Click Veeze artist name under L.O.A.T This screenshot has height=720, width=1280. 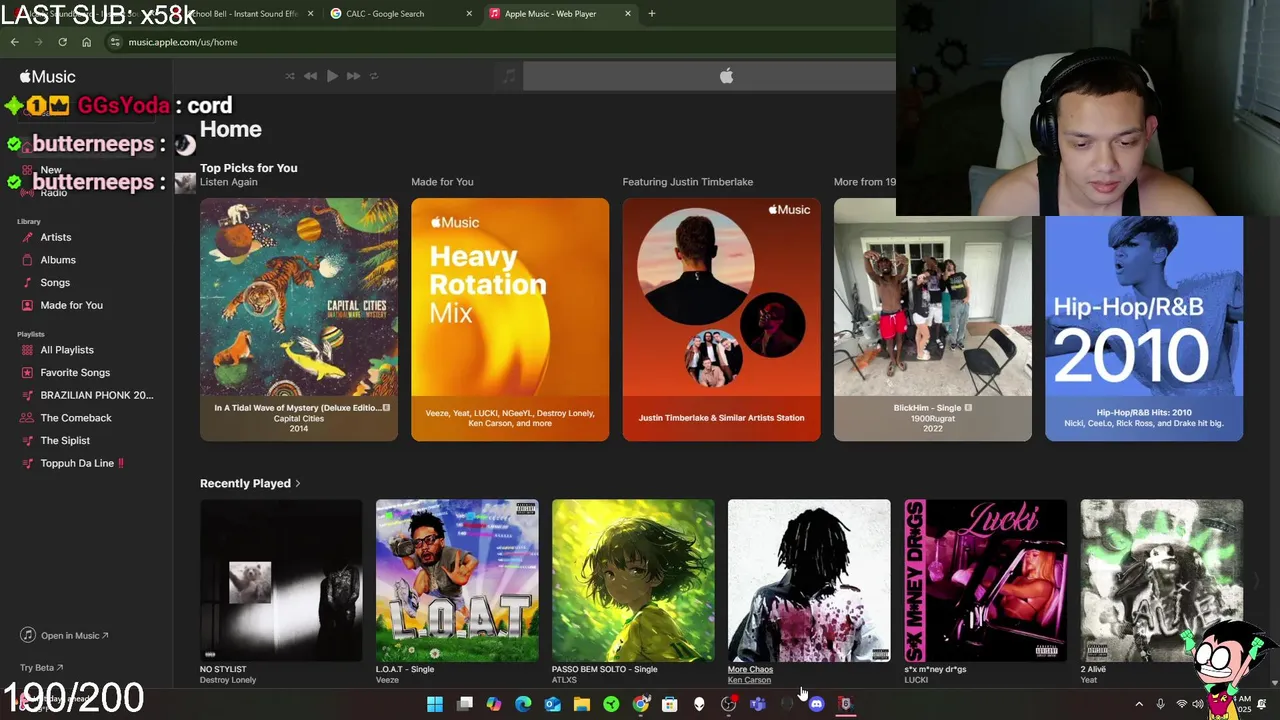pyautogui.click(x=387, y=680)
